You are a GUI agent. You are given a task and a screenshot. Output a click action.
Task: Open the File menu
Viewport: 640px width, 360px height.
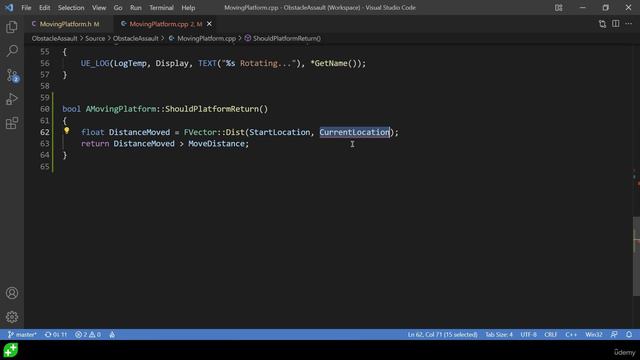[x=26, y=8]
